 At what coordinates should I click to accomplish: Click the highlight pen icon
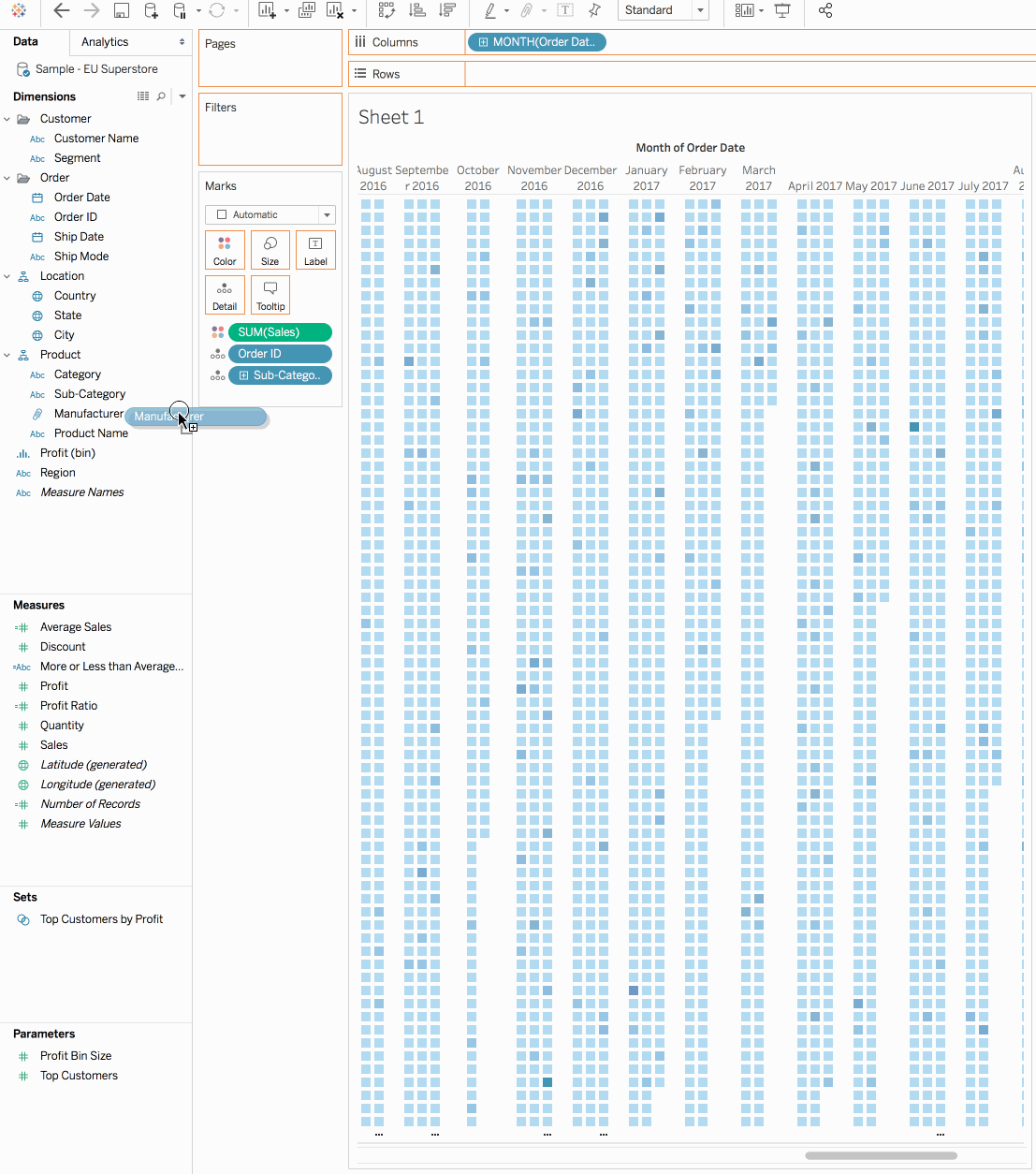point(490,10)
